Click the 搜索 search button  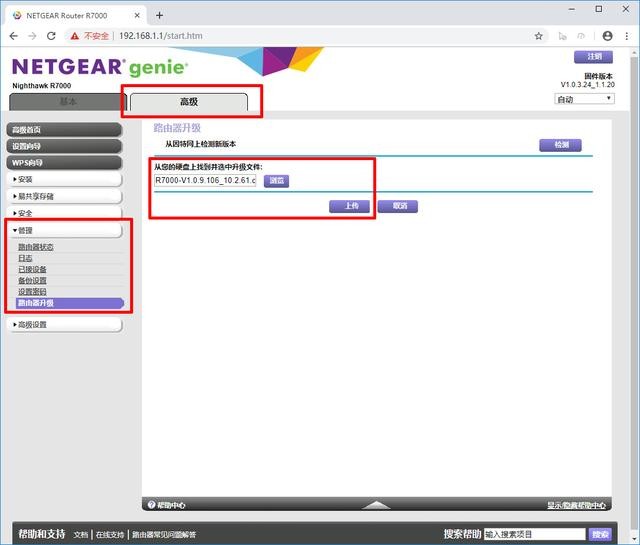pos(600,534)
